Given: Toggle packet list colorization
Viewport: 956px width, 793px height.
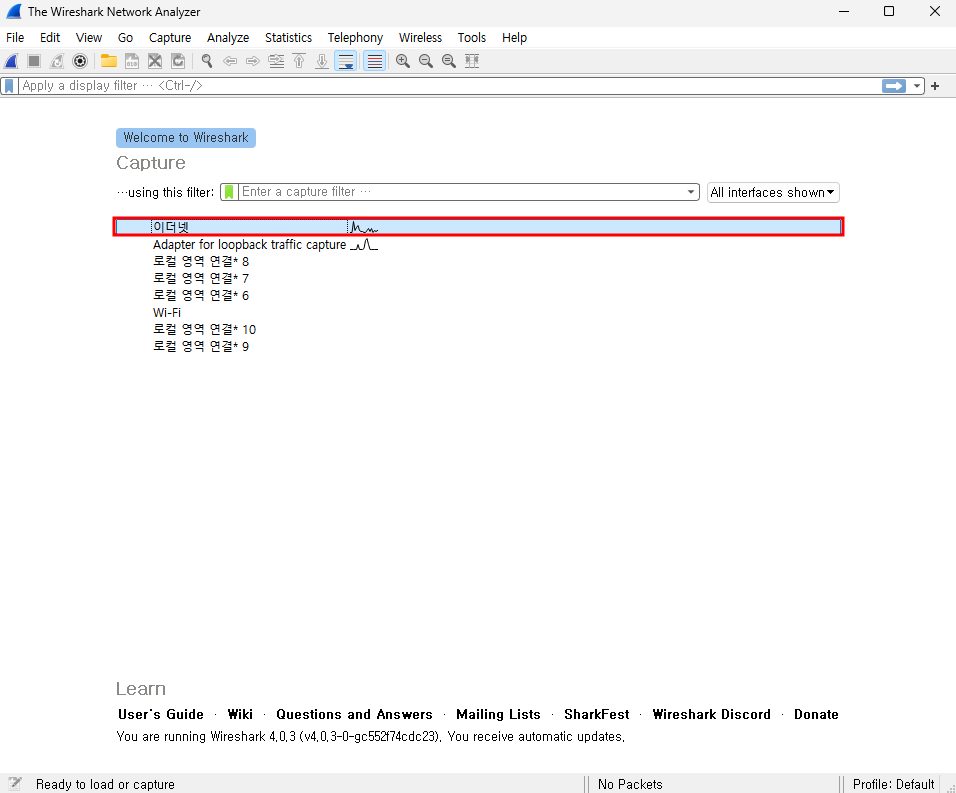Looking at the screenshot, I should [x=374, y=61].
